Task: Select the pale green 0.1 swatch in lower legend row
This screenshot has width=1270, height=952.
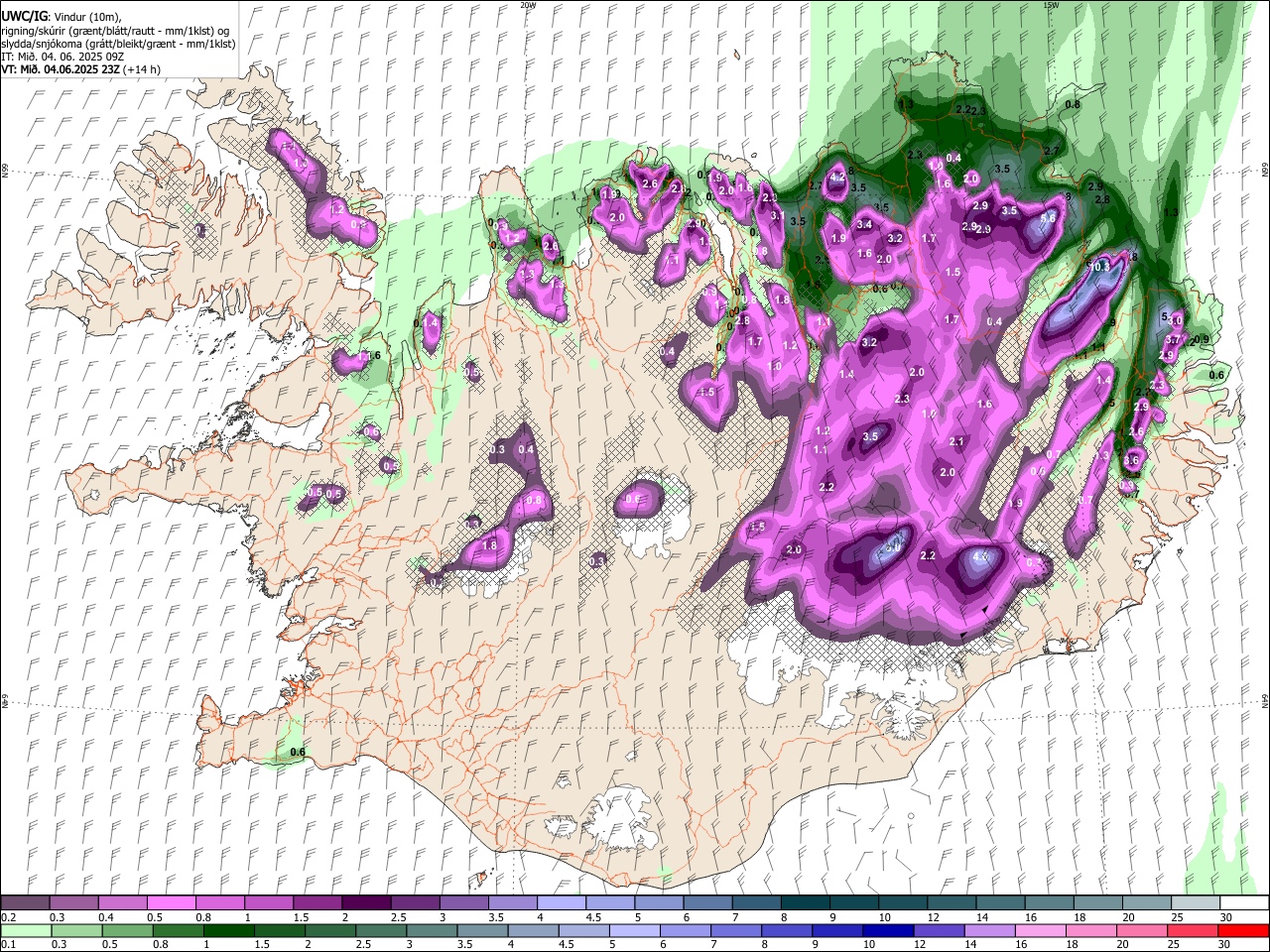Action: click(x=25, y=930)
